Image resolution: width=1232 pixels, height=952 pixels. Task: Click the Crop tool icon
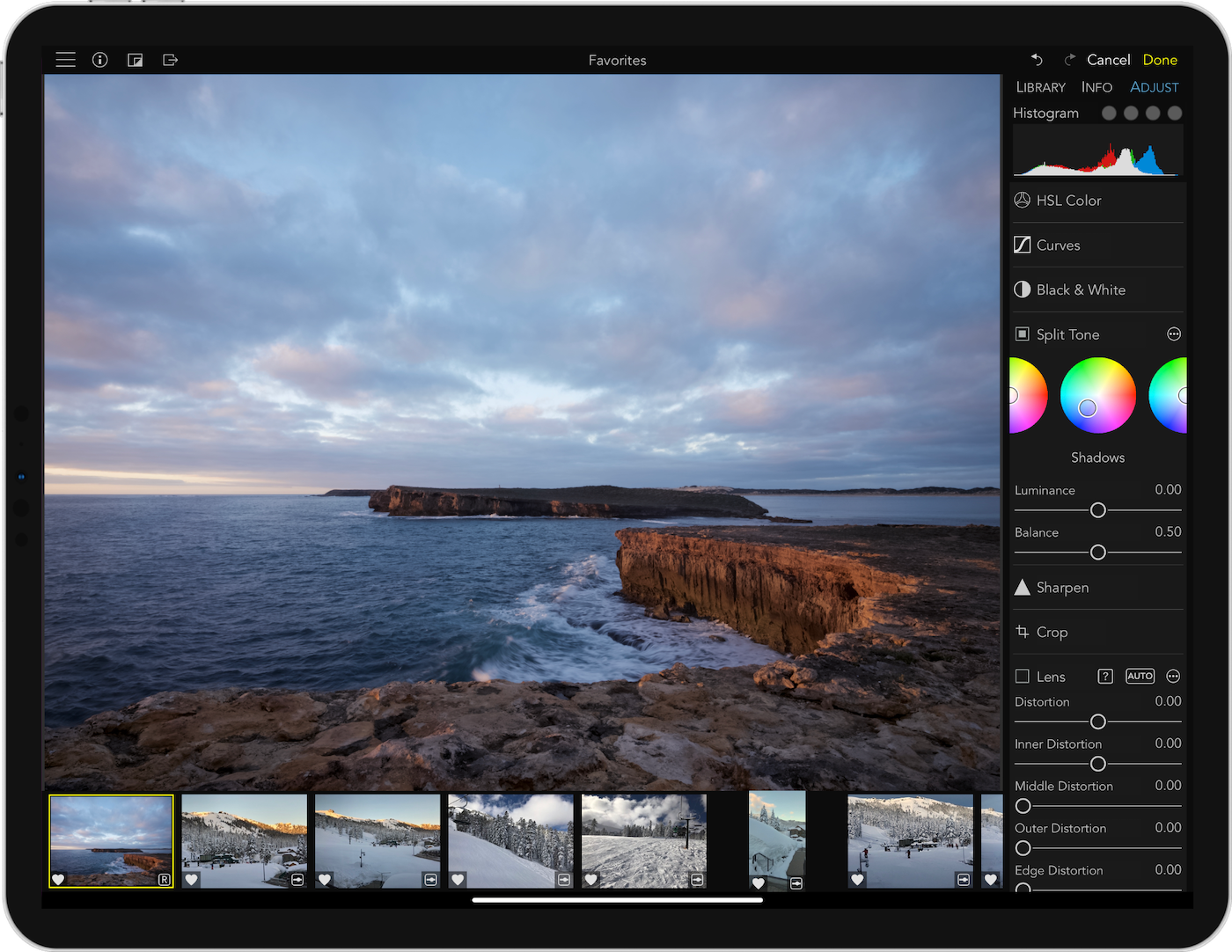(x=1023, y=632)
